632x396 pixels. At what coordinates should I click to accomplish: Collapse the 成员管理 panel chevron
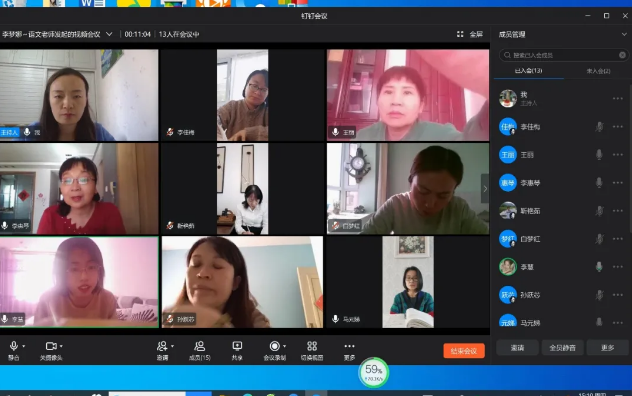click(x=624, y=34)
